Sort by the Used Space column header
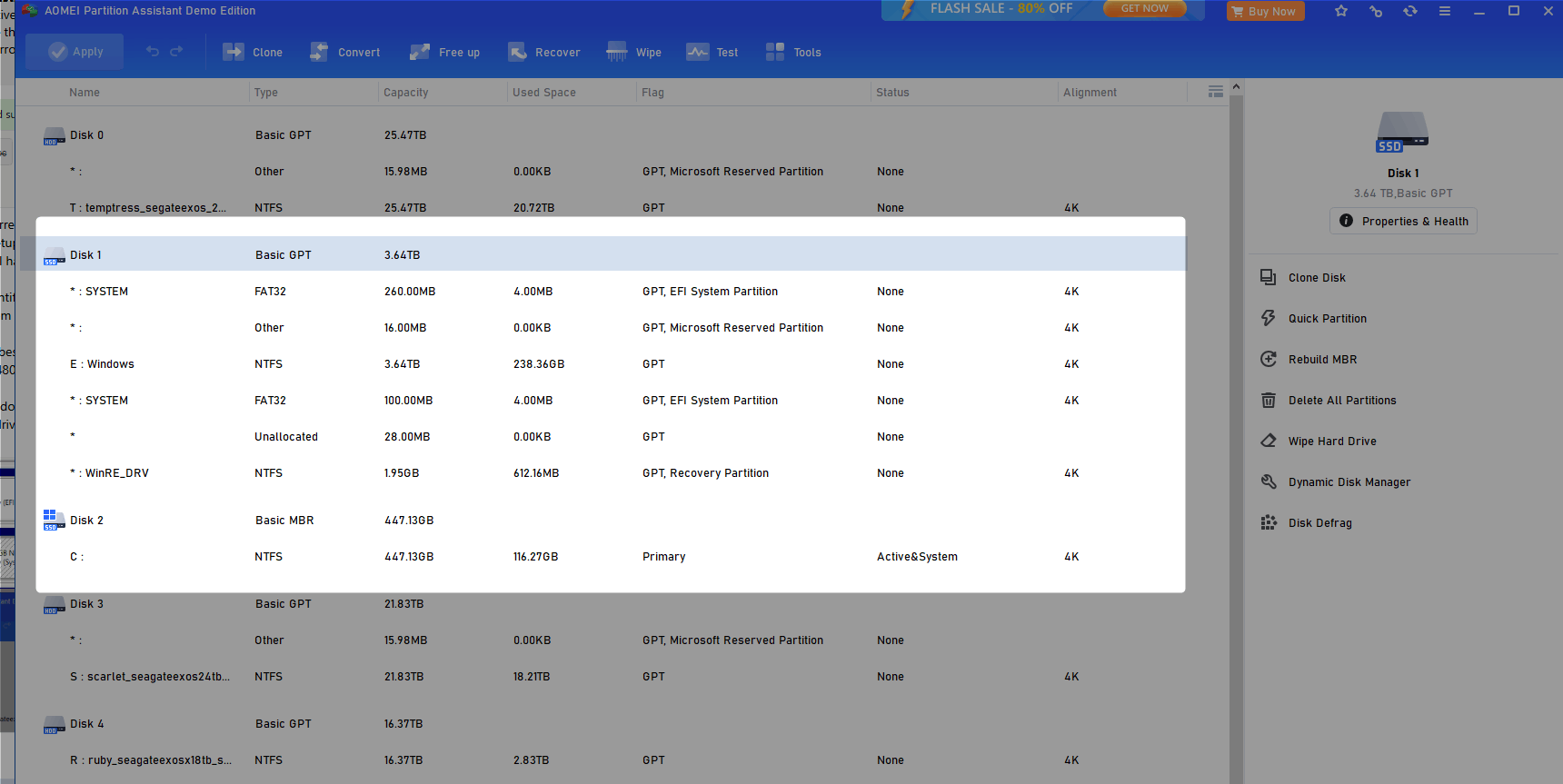The image size is (1563, 784). [544, 93]
